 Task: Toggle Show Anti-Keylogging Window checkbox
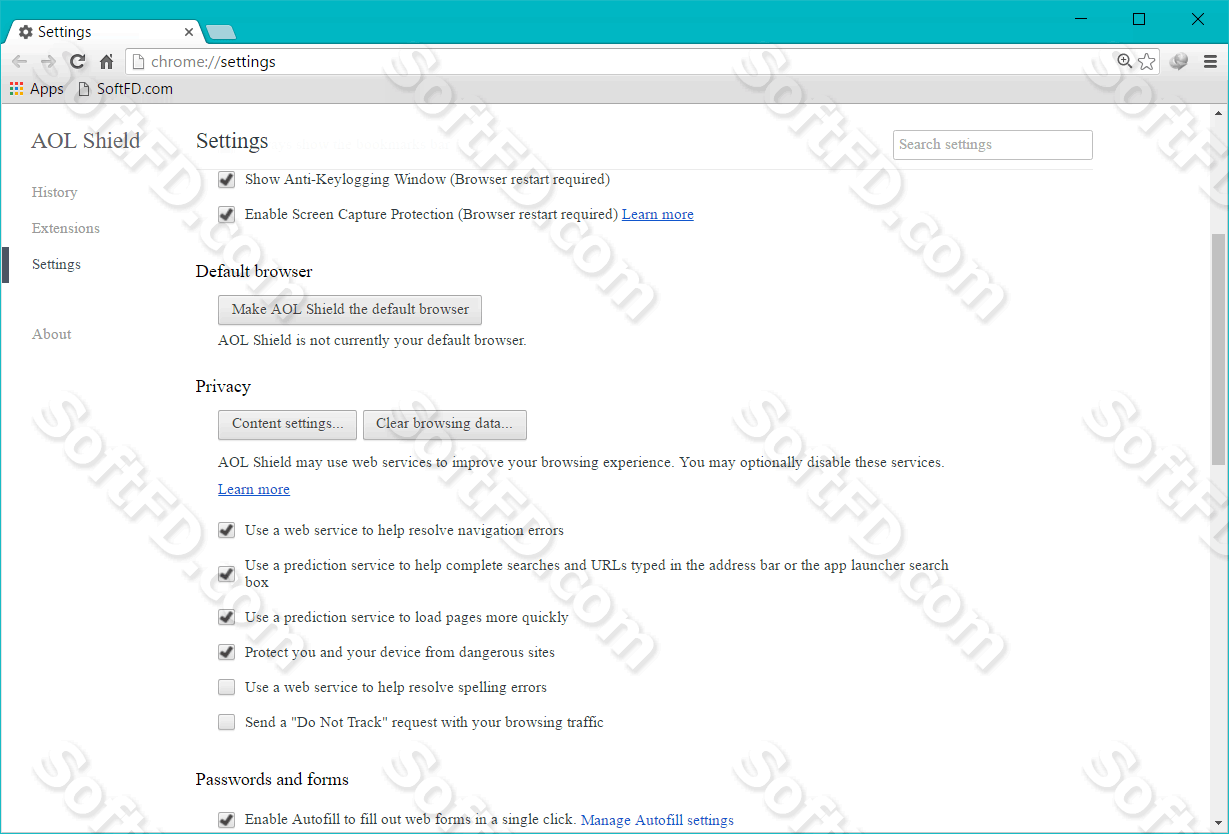pos(227,180)
